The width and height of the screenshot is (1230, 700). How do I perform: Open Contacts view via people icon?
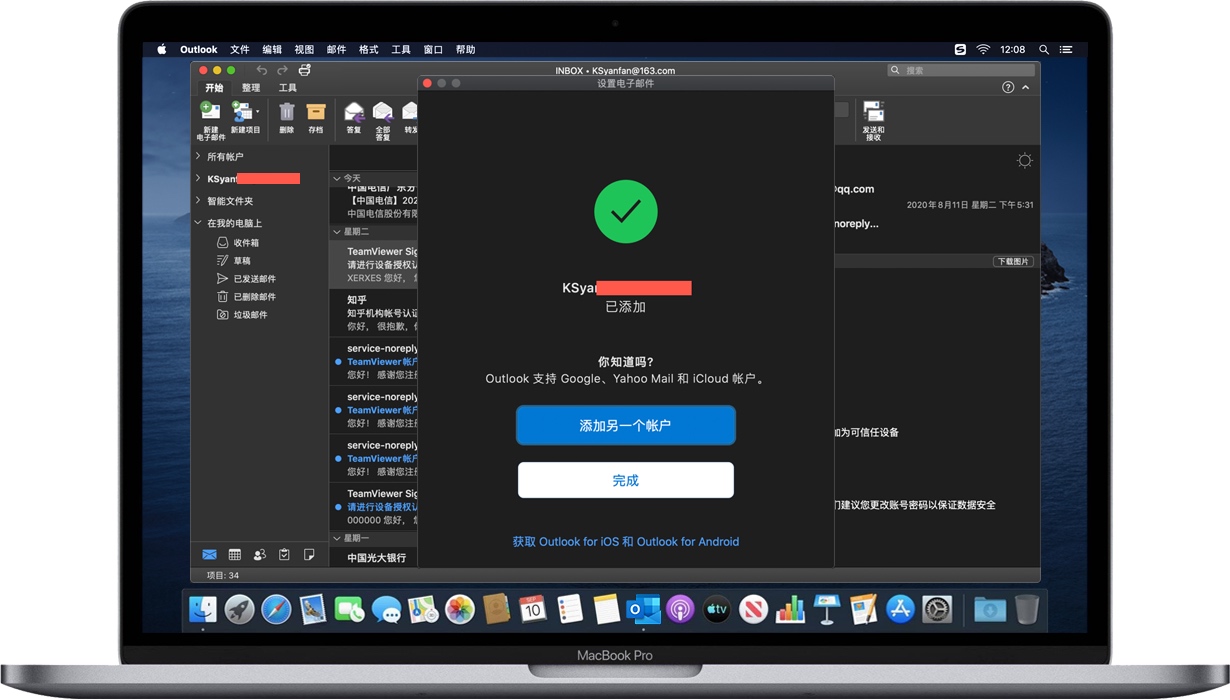click(260, 554)
